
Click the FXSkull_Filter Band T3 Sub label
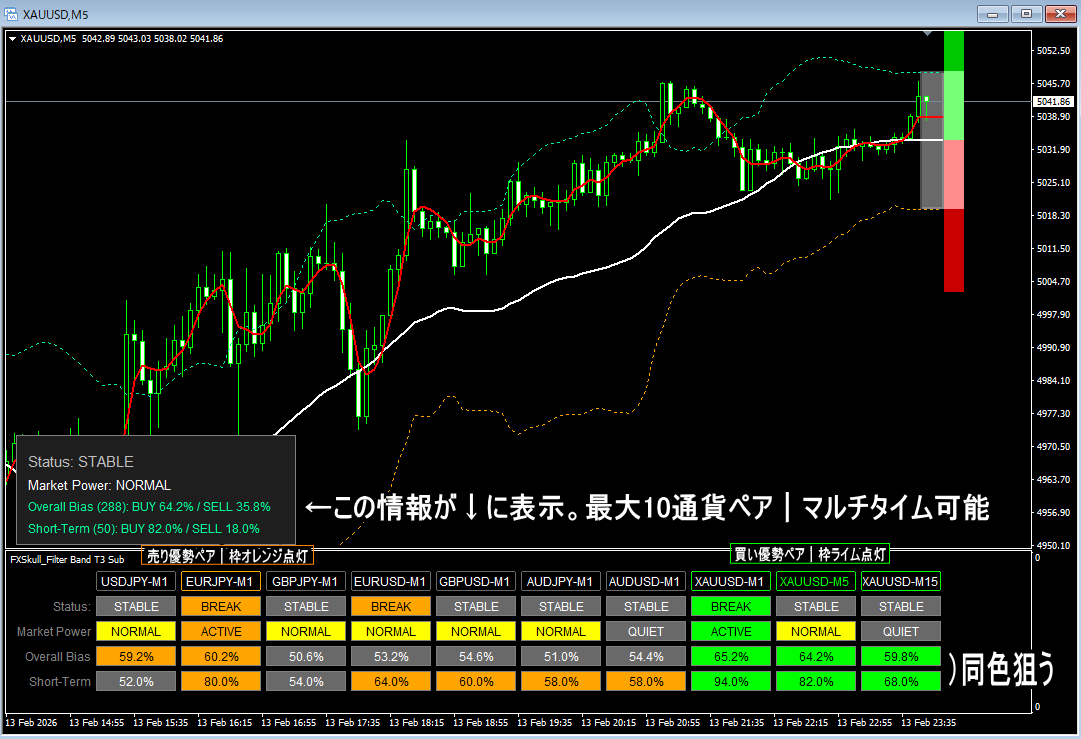[x=67, y=559]
